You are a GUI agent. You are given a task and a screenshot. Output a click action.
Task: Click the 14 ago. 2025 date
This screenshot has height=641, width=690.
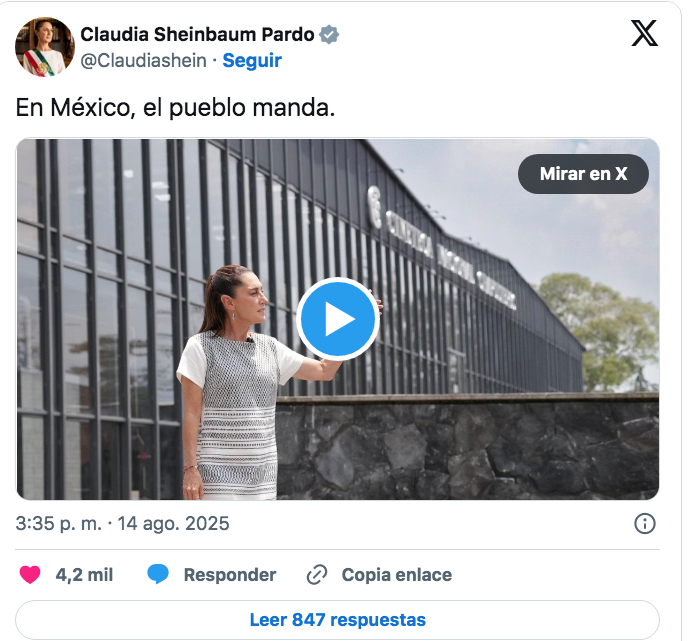(x=173, y=524)
